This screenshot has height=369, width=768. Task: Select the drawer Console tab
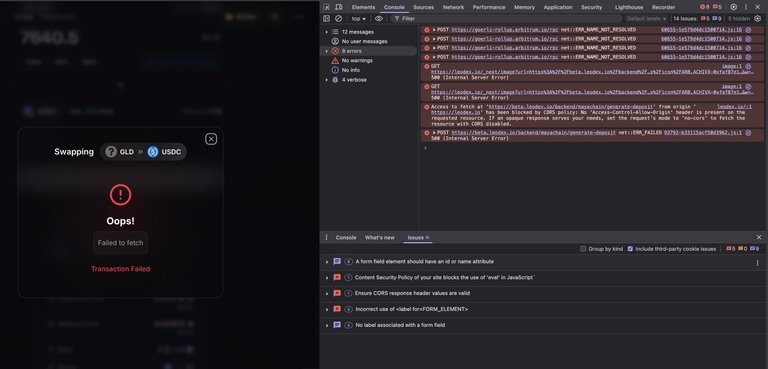[346, 237]
